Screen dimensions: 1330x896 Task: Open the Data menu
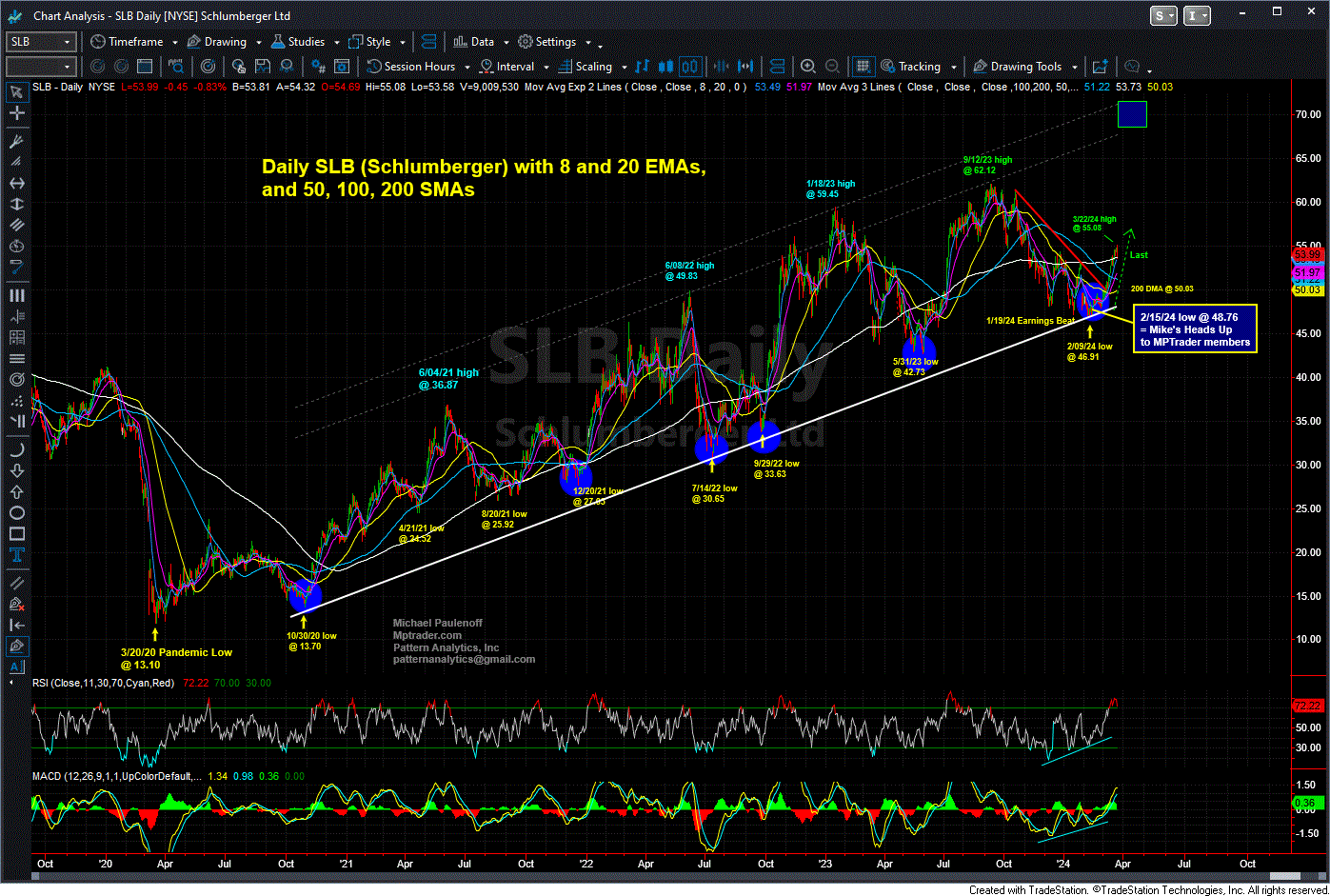[x=473, y=42]
